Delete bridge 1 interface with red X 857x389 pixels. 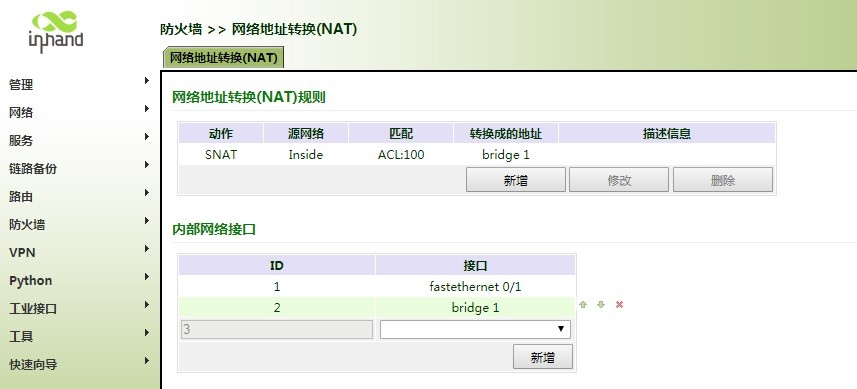(619, 305)
